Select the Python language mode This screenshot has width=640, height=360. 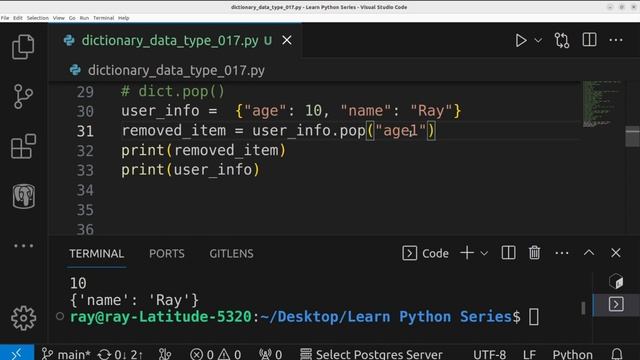(x=572, y=354)
